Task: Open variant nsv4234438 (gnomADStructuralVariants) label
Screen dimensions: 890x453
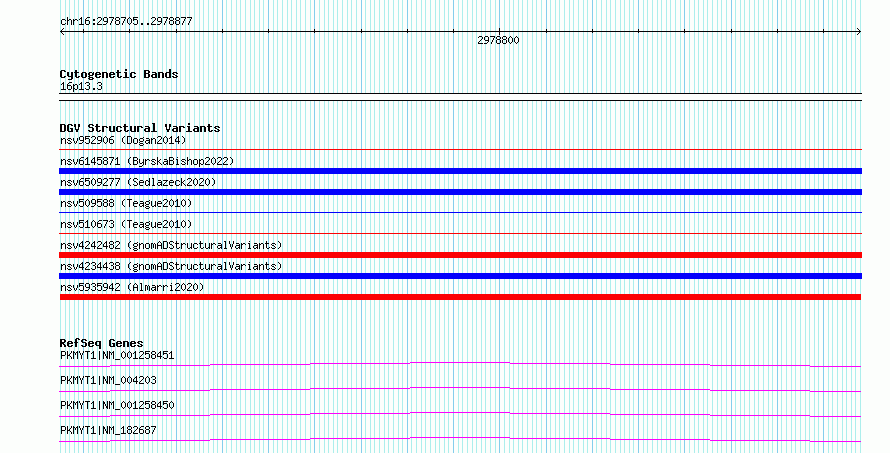Action: [x=171, y=266]
